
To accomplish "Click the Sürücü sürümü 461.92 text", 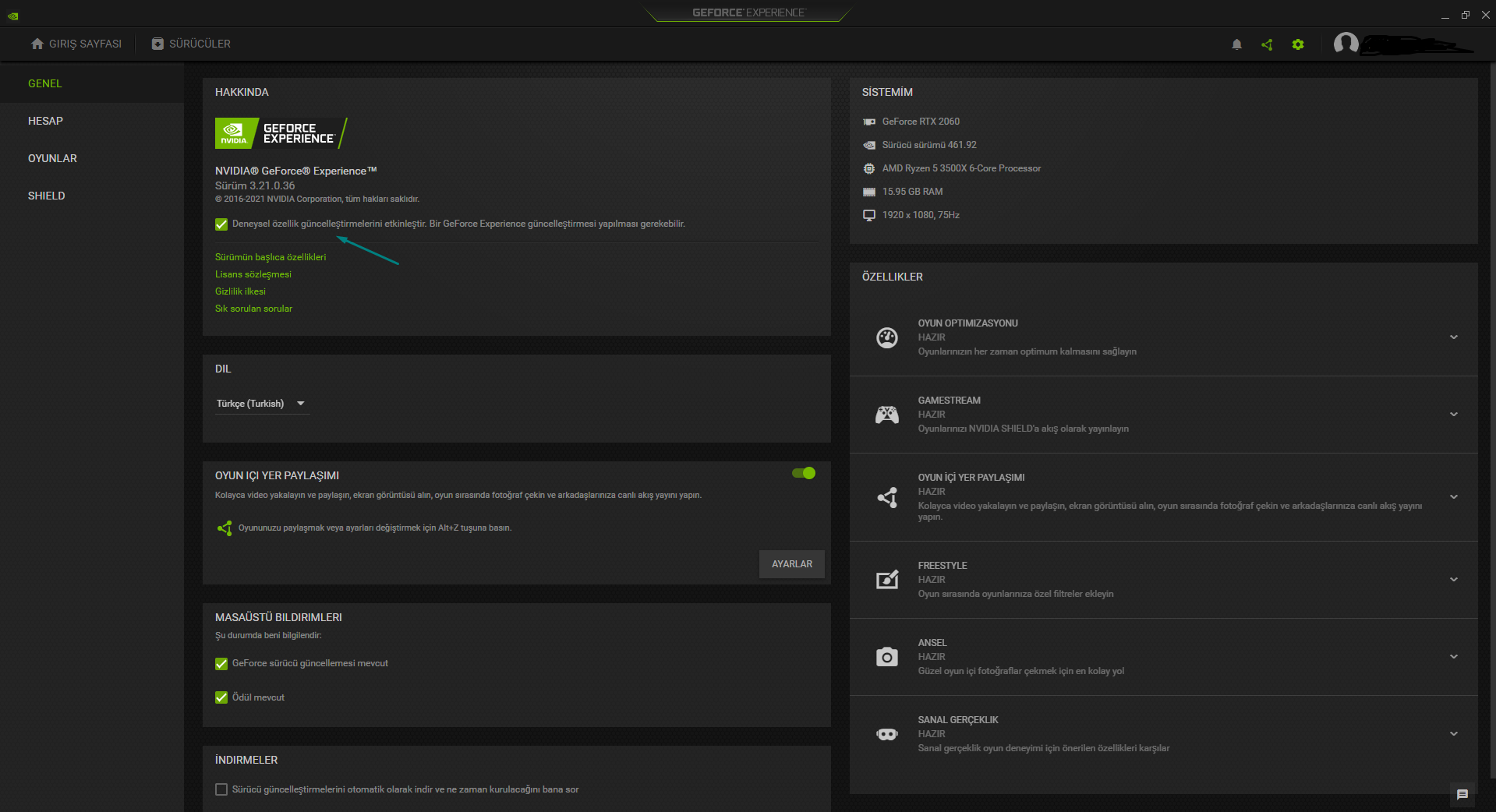I will tap(929, 145).
